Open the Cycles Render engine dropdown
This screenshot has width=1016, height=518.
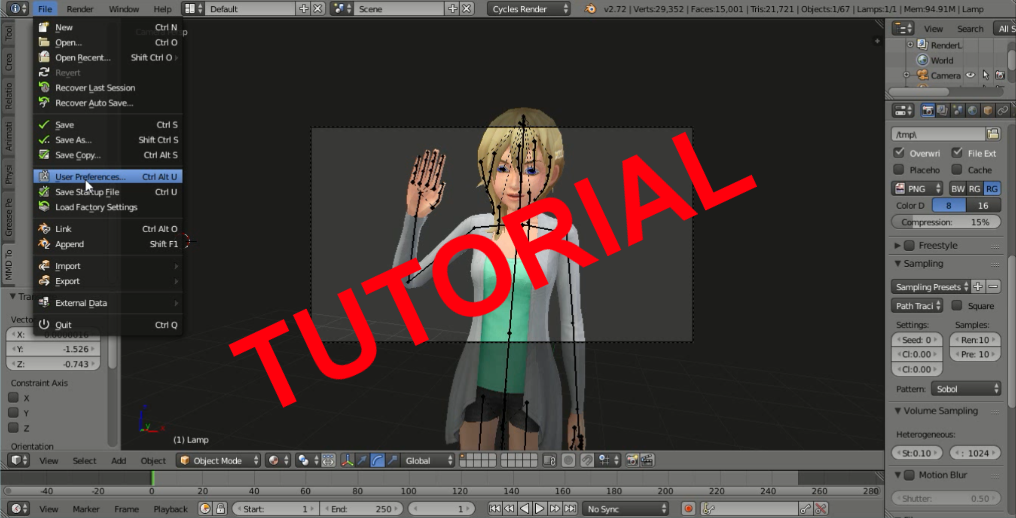pyautogui.click(x=529, y=9)
